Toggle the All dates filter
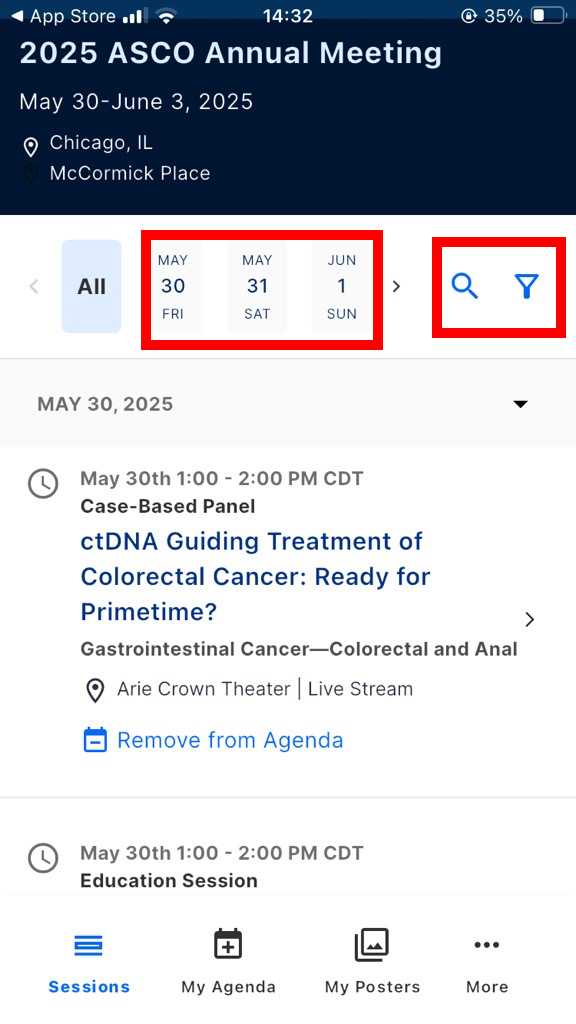 (91, 286)
